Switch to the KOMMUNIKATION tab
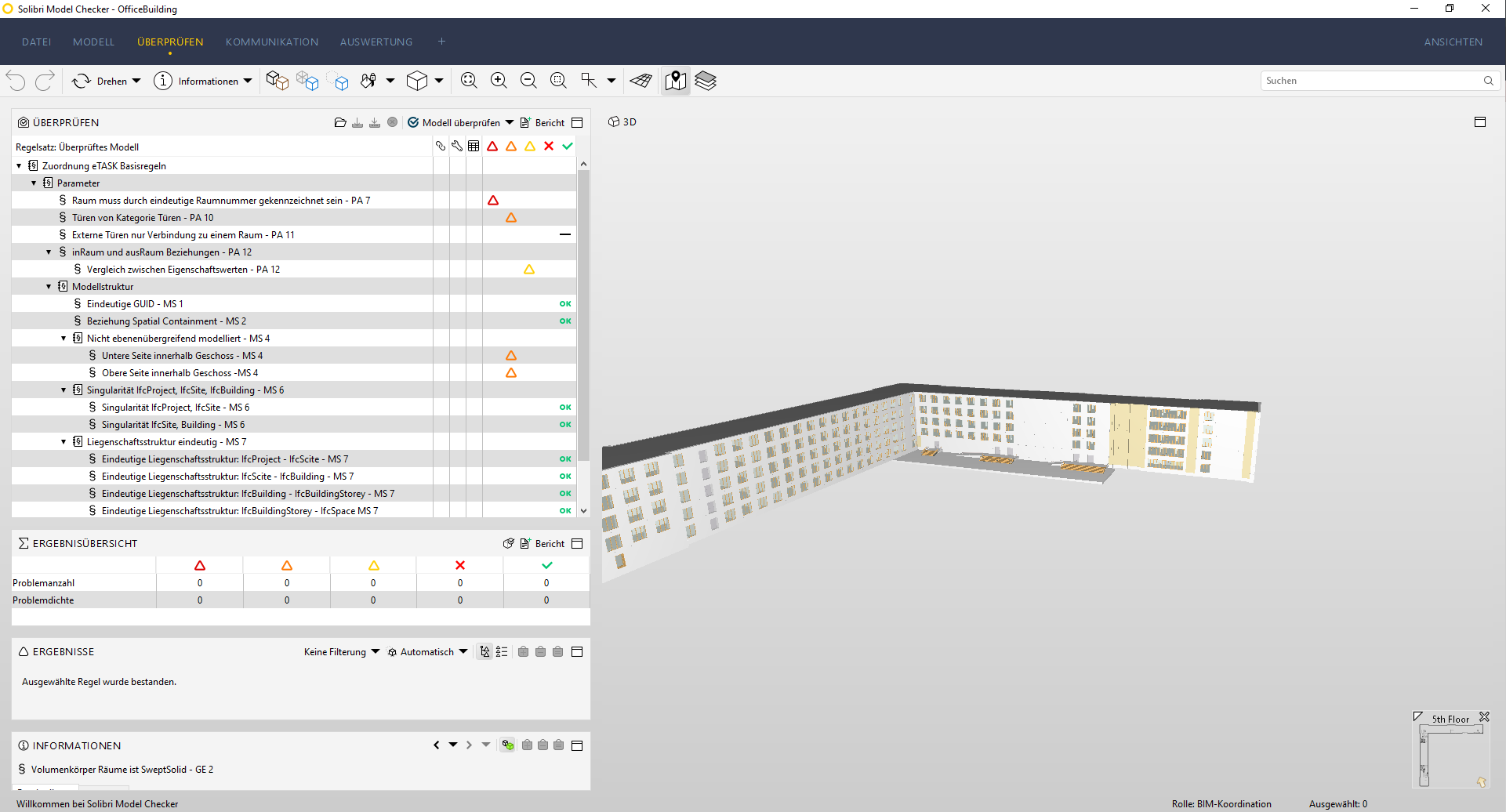This screenshot has width=1506, height=812. click(272, 42)
